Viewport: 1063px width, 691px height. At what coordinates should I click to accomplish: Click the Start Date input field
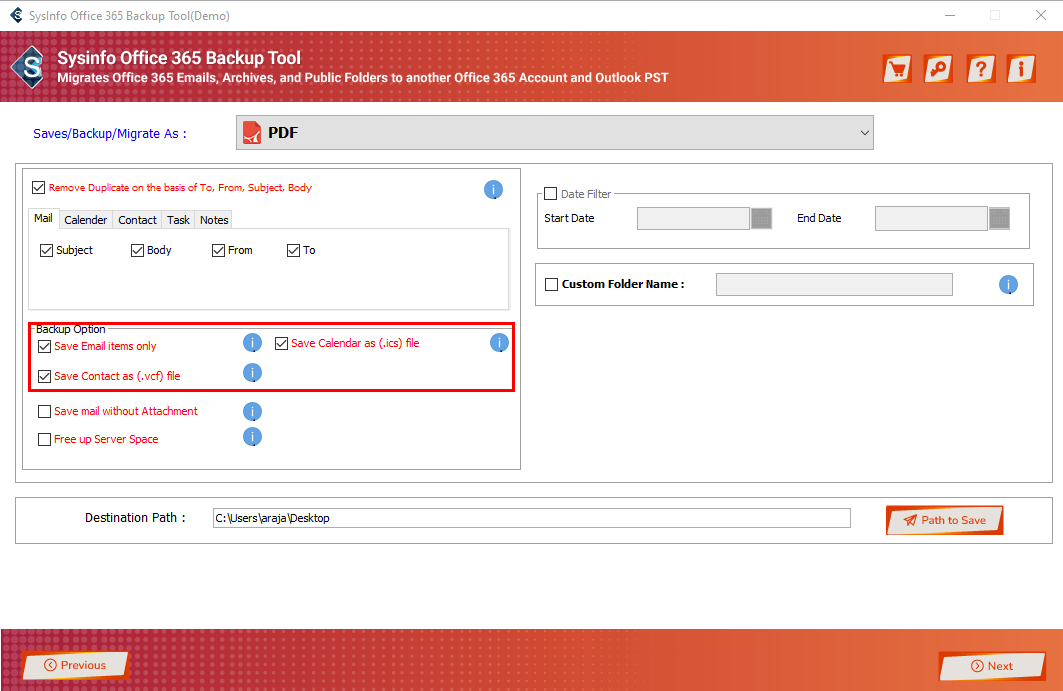693,218
